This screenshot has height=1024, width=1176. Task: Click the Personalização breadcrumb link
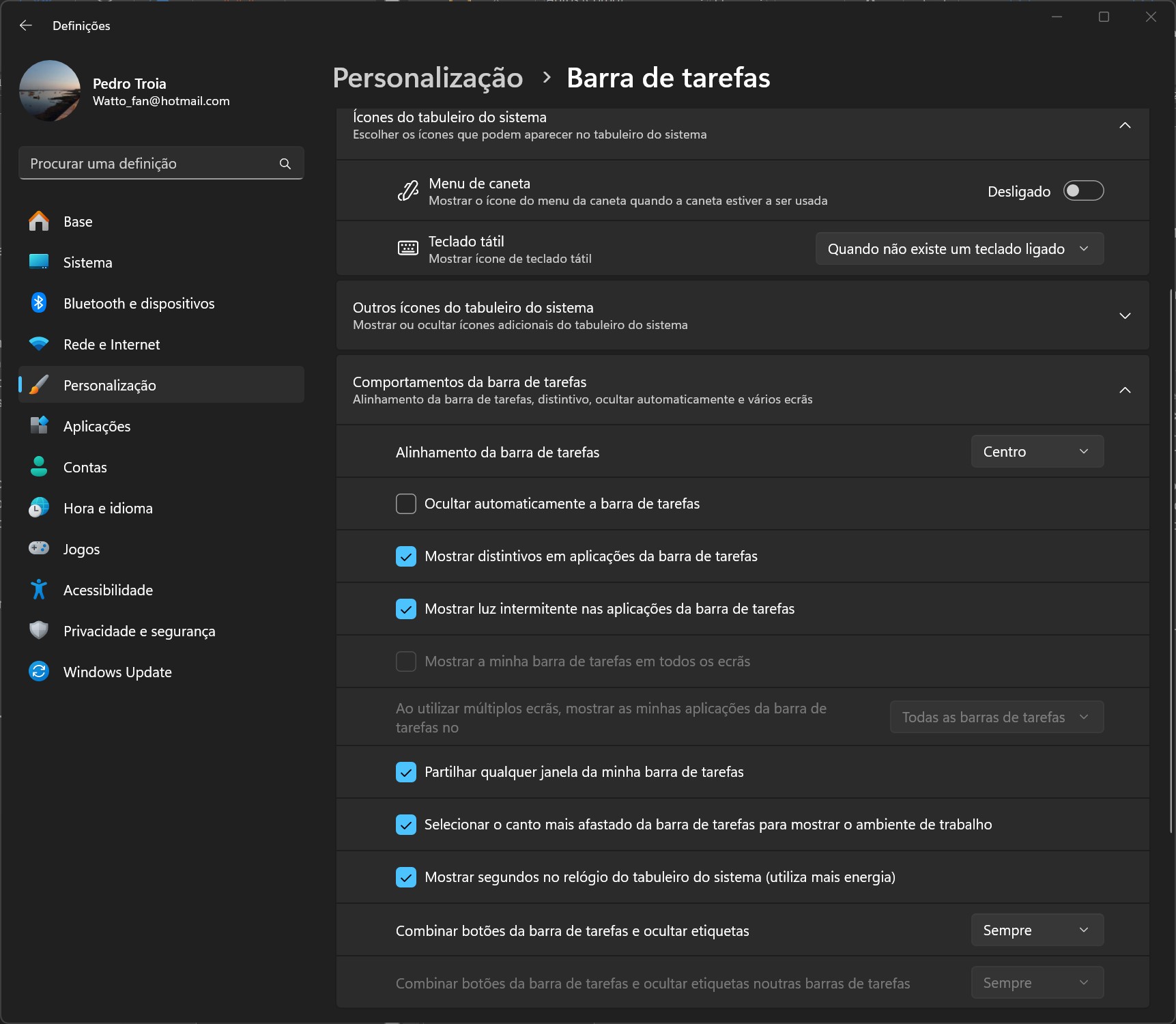(428, 78)
